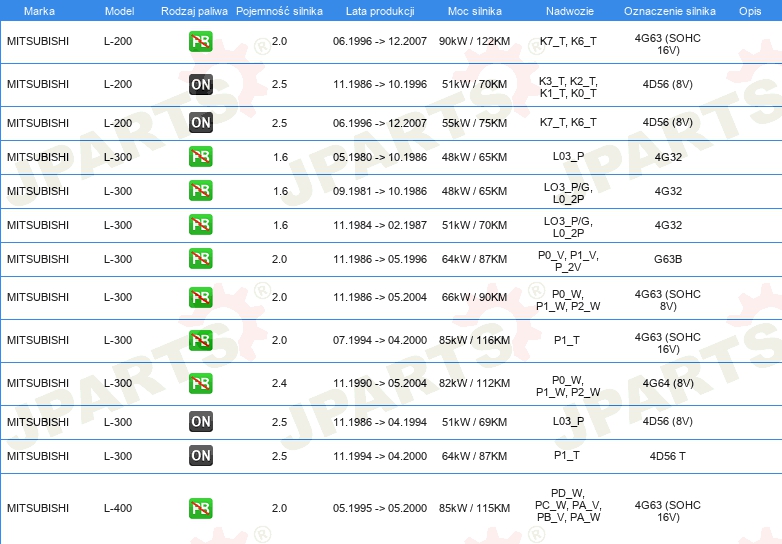The width and height of the screenshot is (782, 544).
Task: Click the Marka column header
Action: coord(39,11)
